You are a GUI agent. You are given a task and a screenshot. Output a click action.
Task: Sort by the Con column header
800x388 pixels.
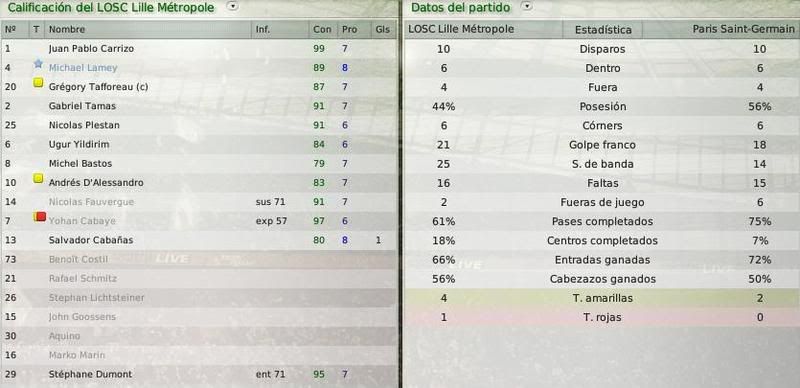click(322, 30)
